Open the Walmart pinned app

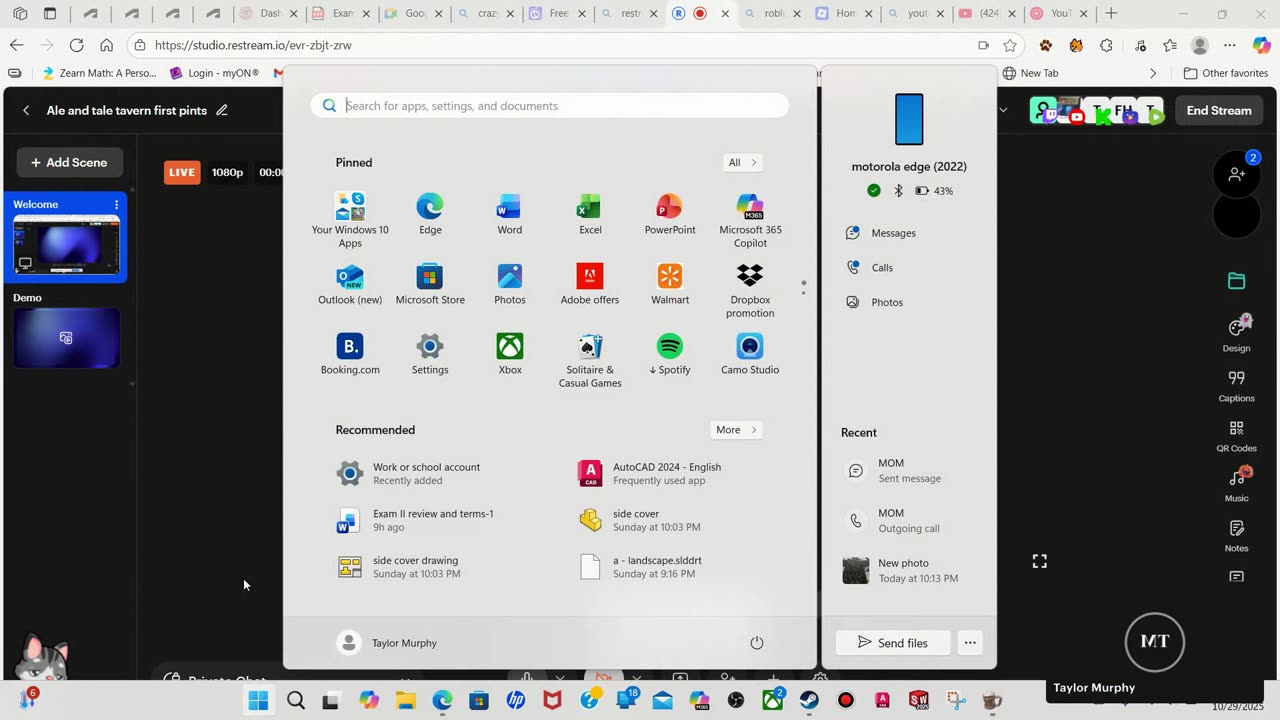tap(670, 284)
